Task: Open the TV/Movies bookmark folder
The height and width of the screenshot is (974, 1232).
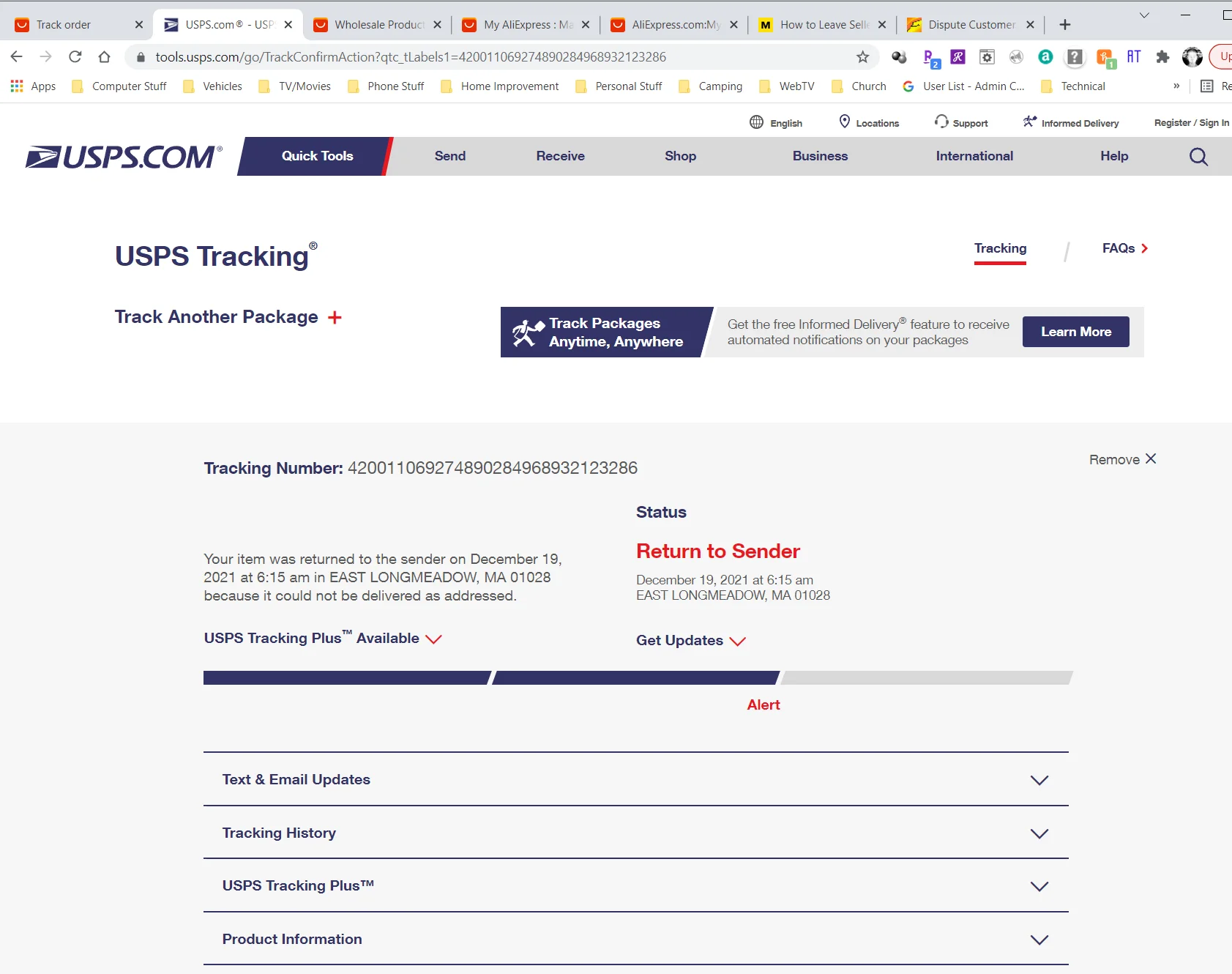Action: coord(295,86)
